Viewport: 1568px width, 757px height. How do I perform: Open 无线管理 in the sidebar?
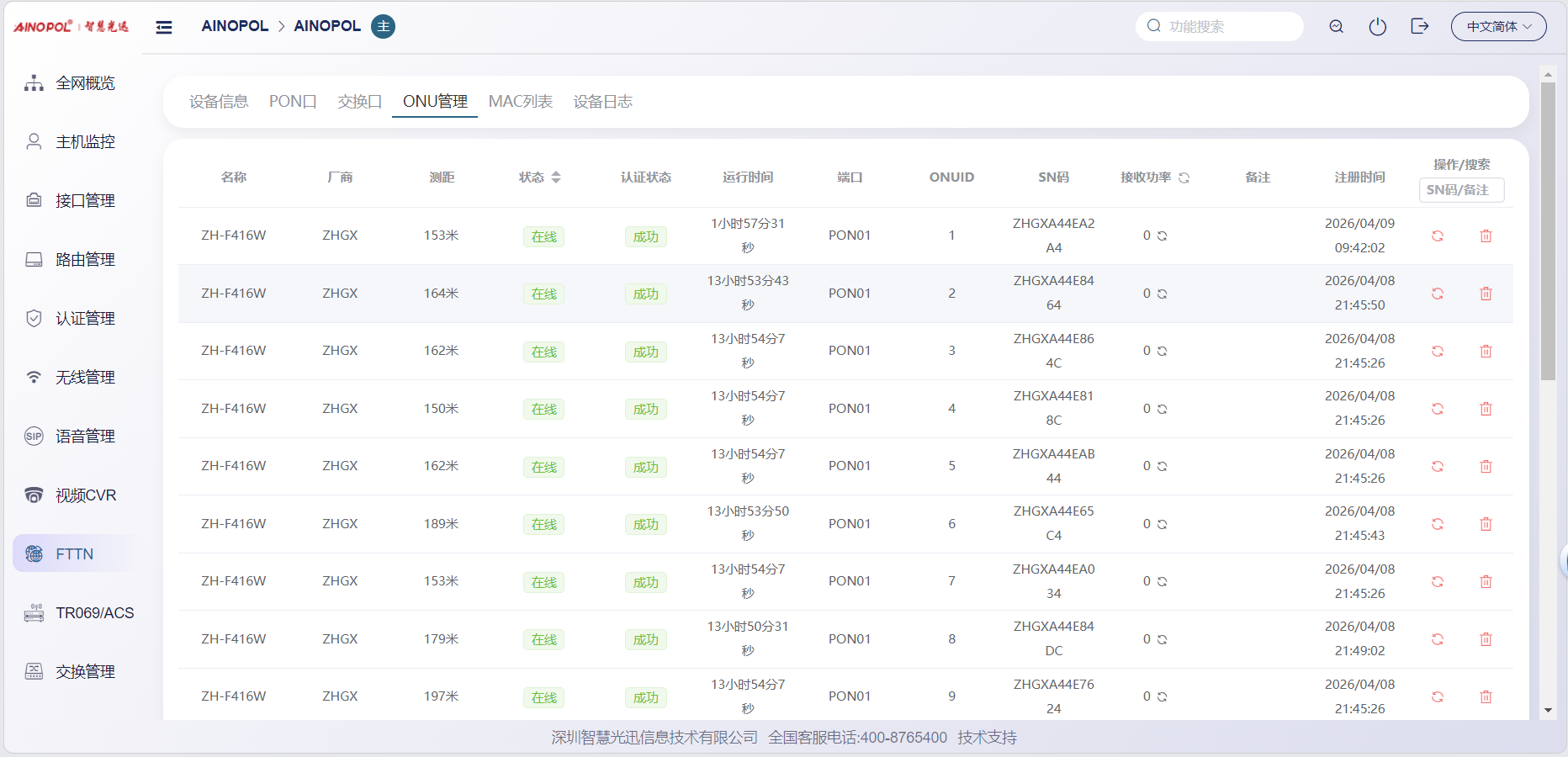coord(85,378)
